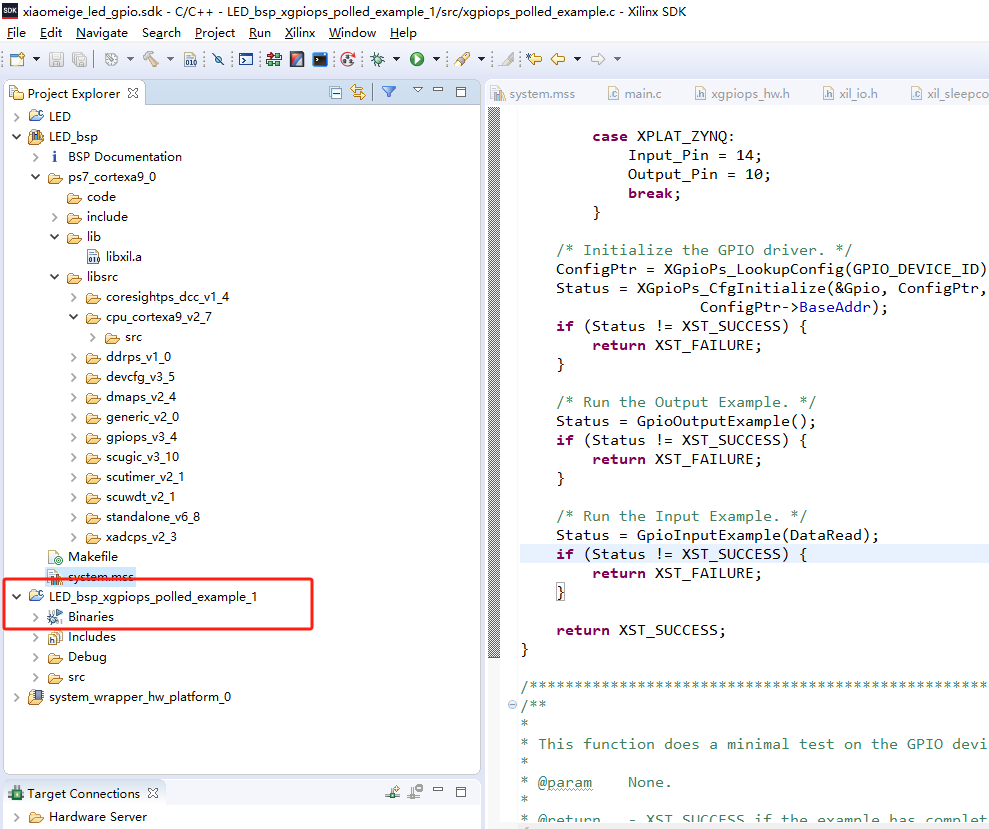Click the Save All icon

tap(79, 59)
